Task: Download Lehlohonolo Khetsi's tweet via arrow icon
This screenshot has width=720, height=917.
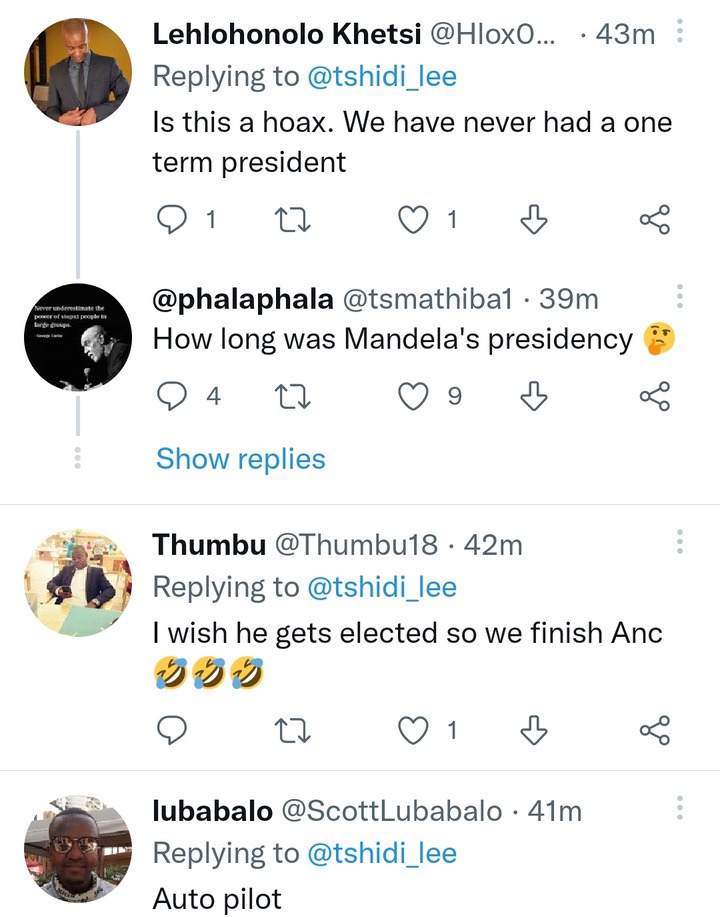Action: coord(533,220)
